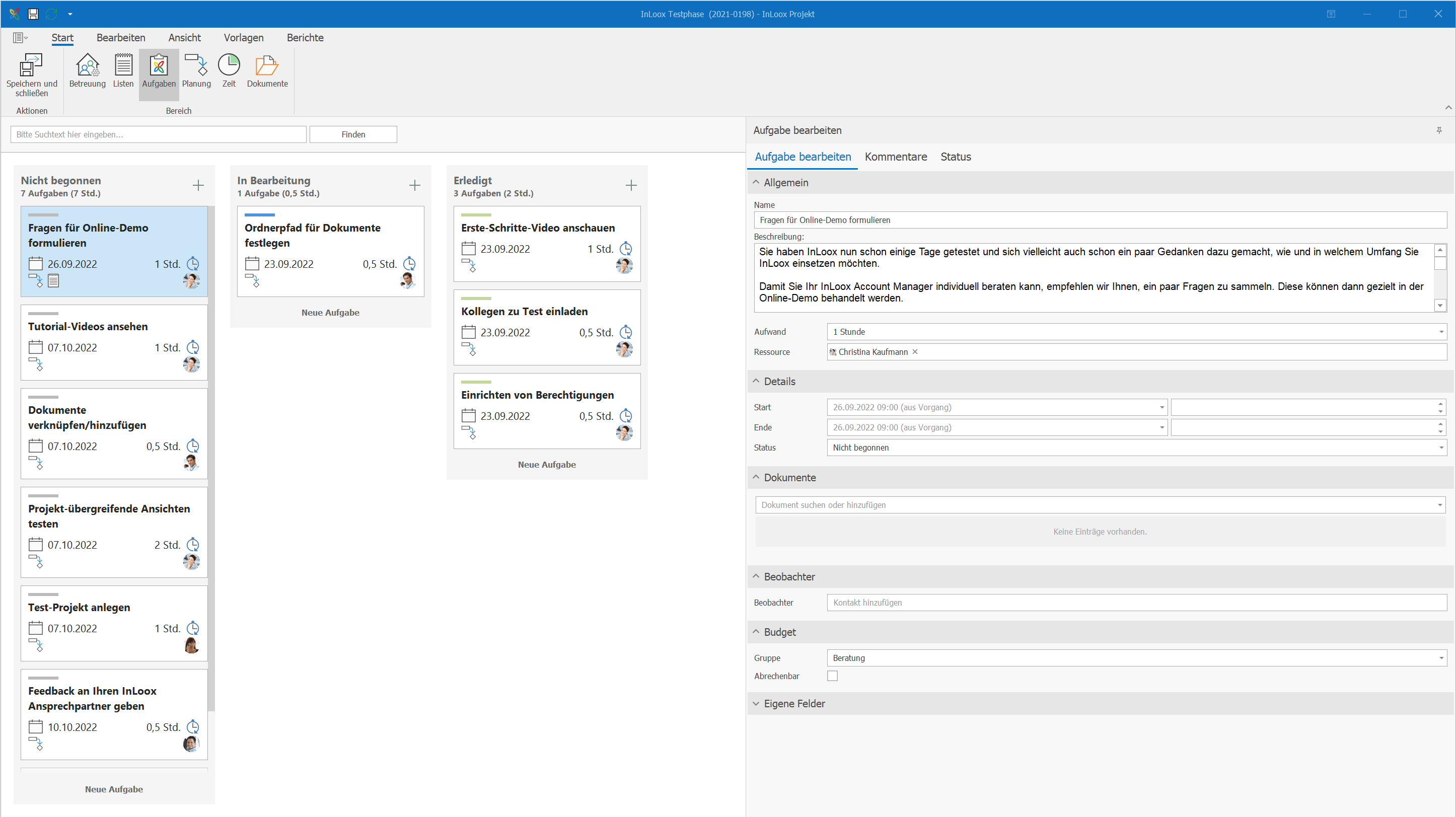Switch to the Vorlagen ribbon tab
The width and height of the screenshot is (1456, 817).
point(244,38)
